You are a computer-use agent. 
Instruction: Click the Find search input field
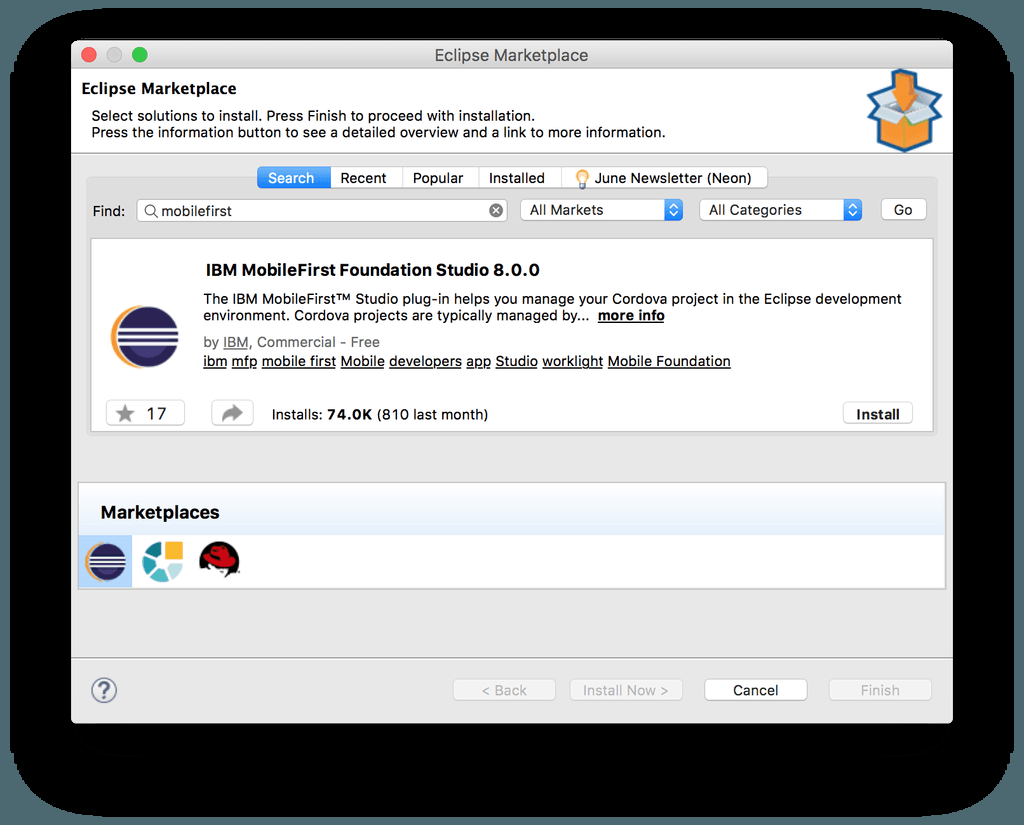[x=321, y=210]
